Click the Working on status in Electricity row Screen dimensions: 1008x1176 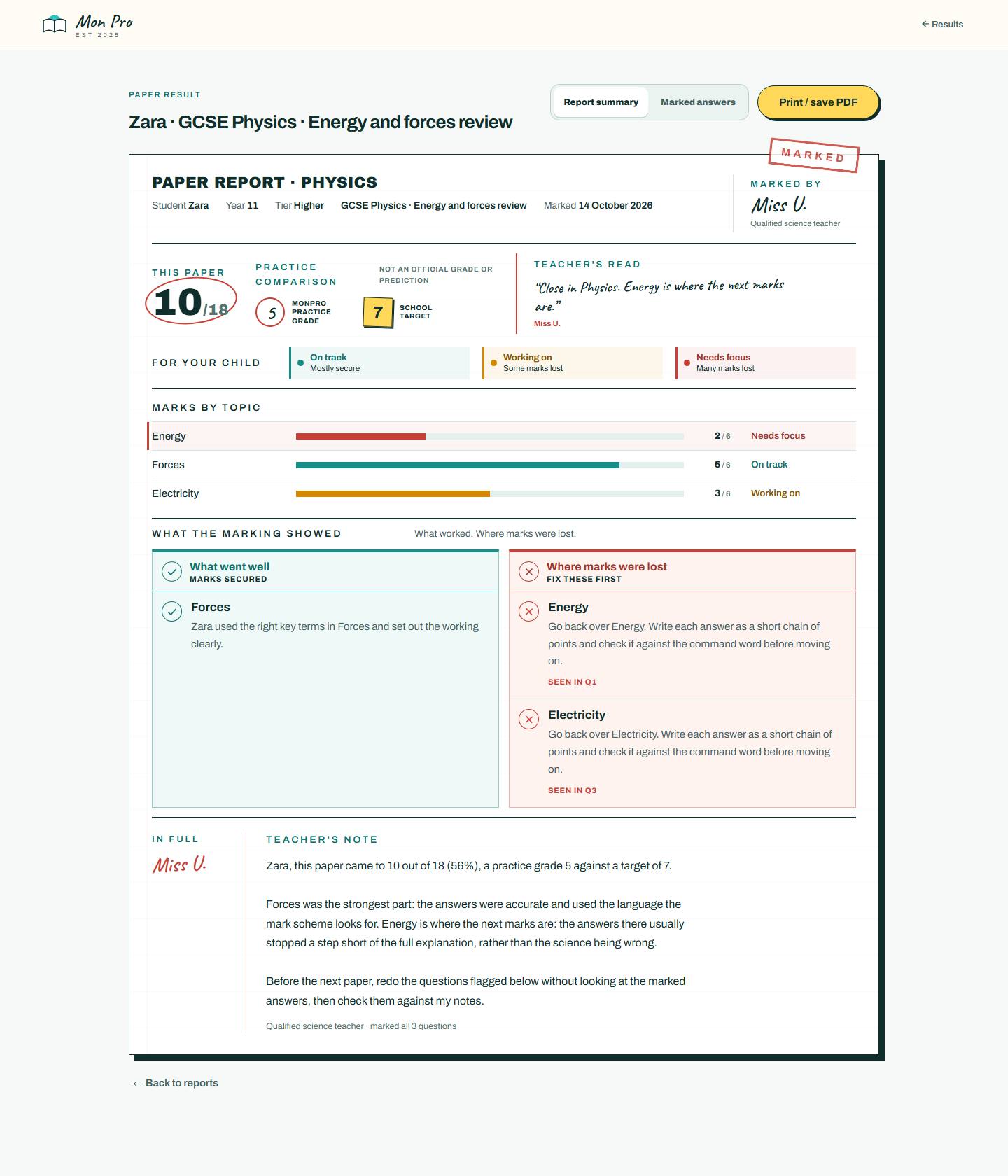[x=775, y=493]
